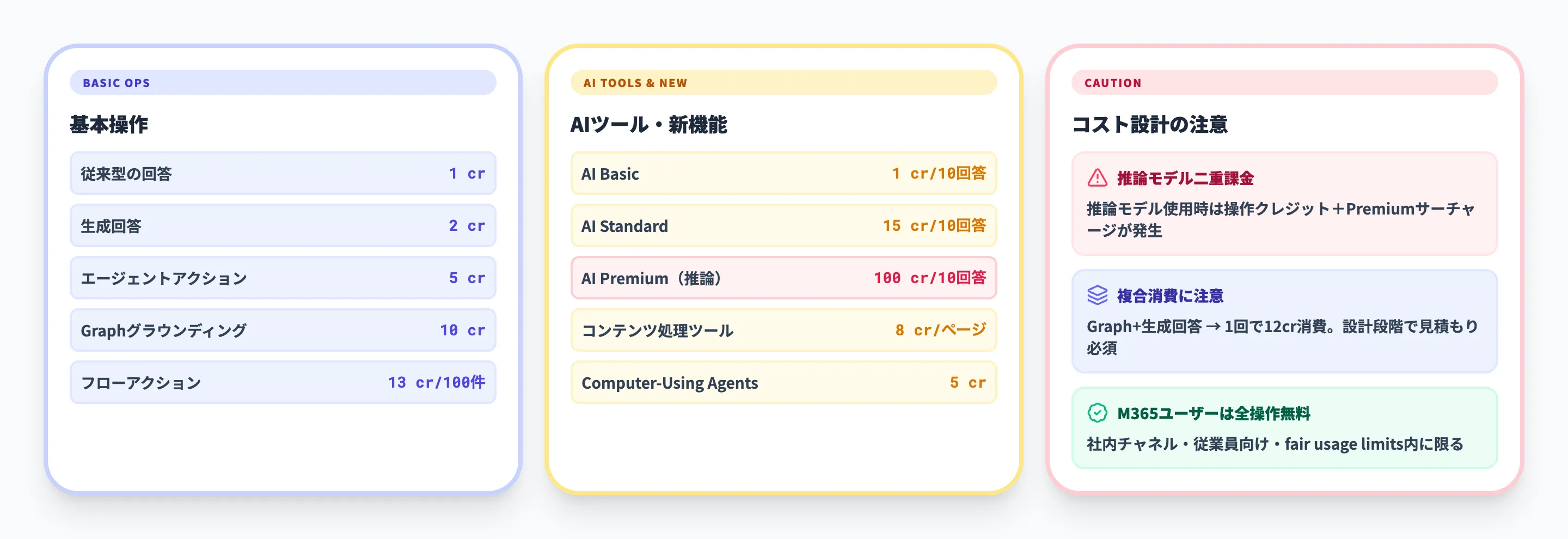Click the M365ユーザーは全操作無料 heading
The image size is (1568, 539).
pos(1213,414)
